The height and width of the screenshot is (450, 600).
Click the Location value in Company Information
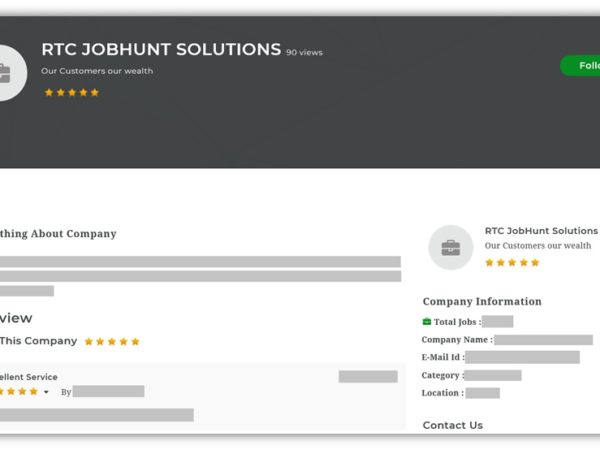482,393
